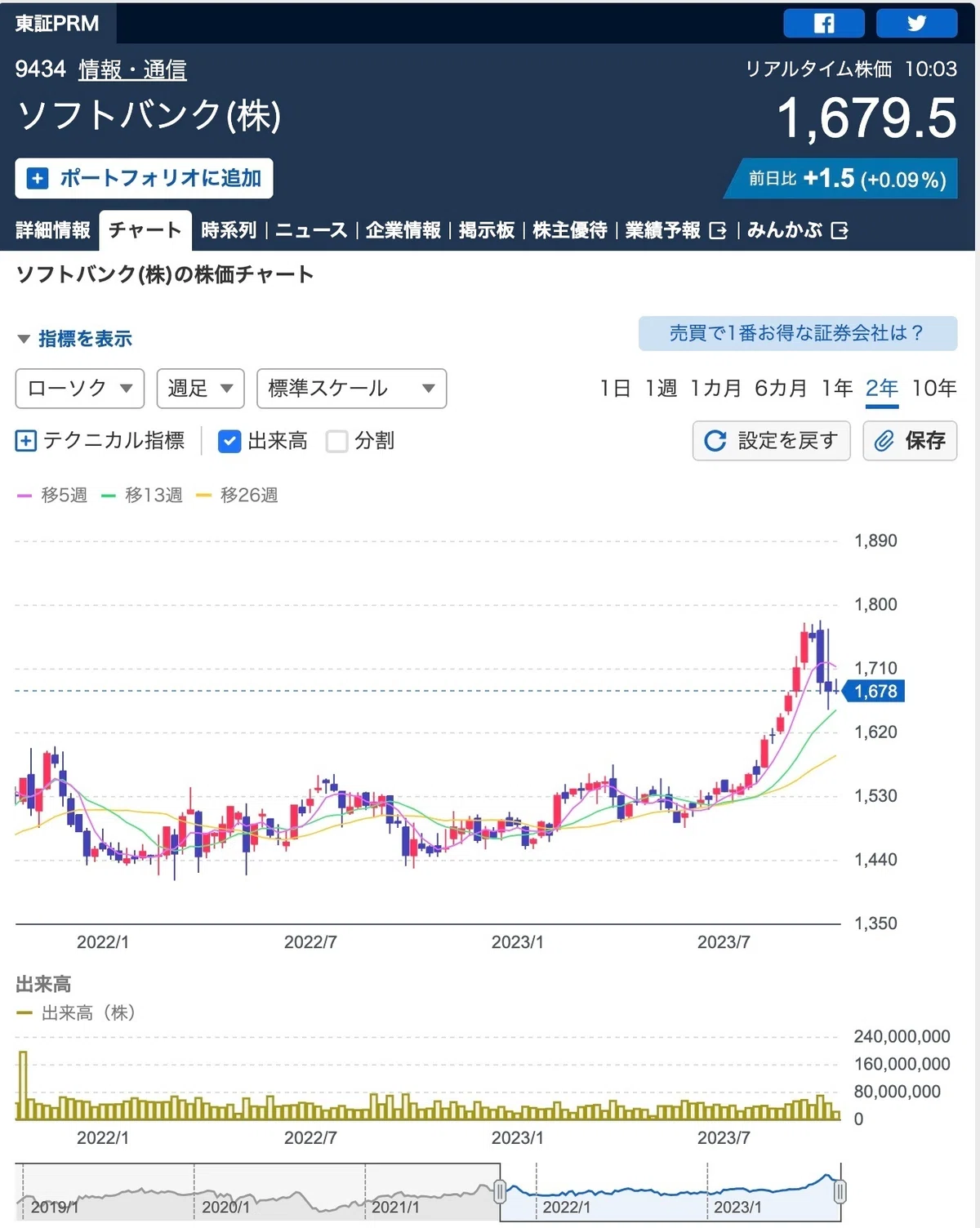980x1228 pixels.
Task: Click the 情報・通信 sector link
Action: pyautogui.click(x=132, y=70)
